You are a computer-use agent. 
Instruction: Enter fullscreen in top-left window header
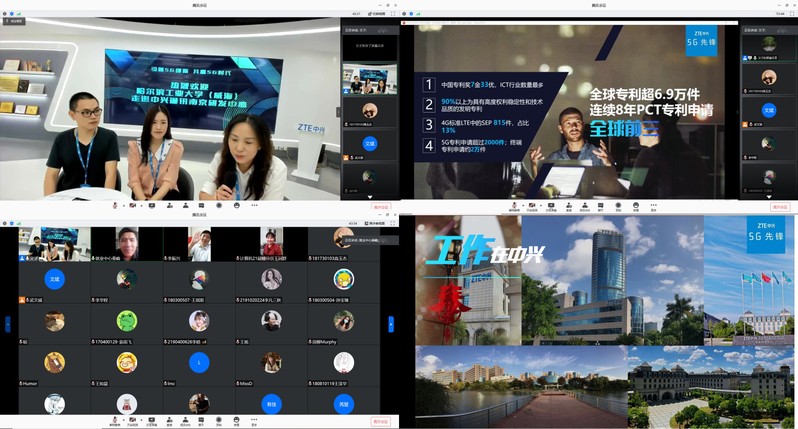393,14
